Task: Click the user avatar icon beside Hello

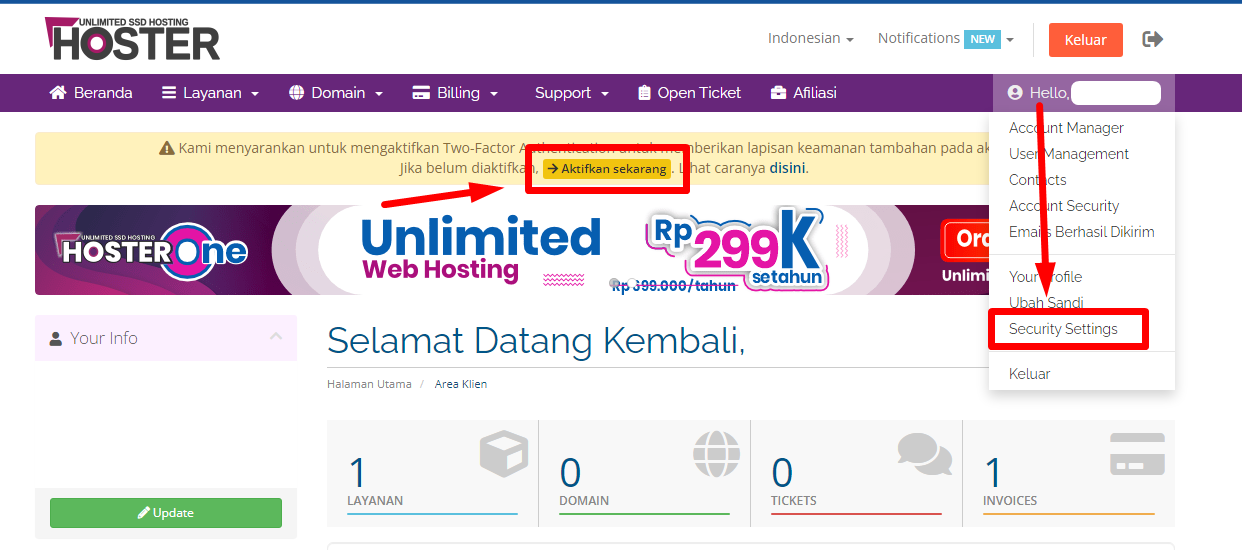Action: pos(1015,93)
